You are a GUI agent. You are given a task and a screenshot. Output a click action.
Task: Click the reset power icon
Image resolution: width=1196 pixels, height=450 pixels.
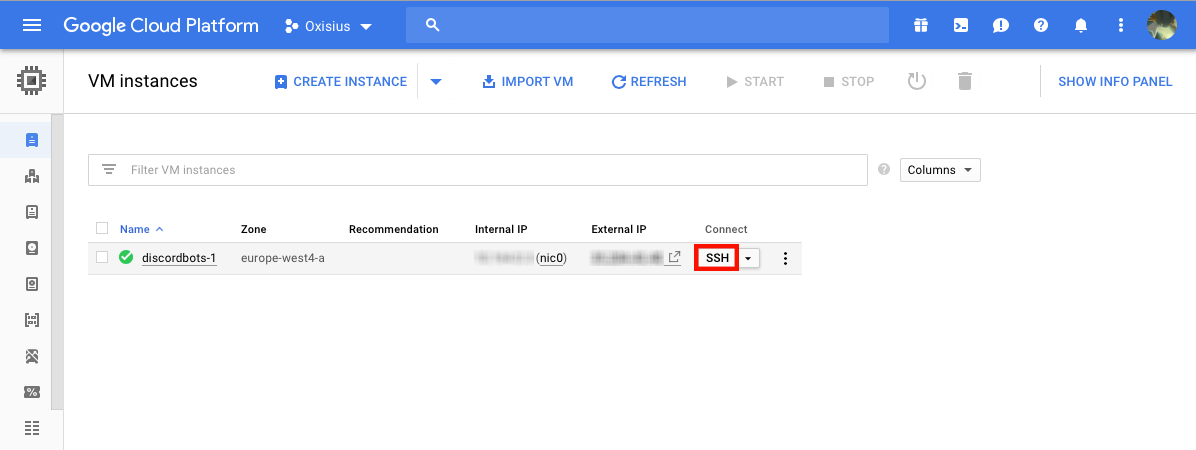[916, 81]
